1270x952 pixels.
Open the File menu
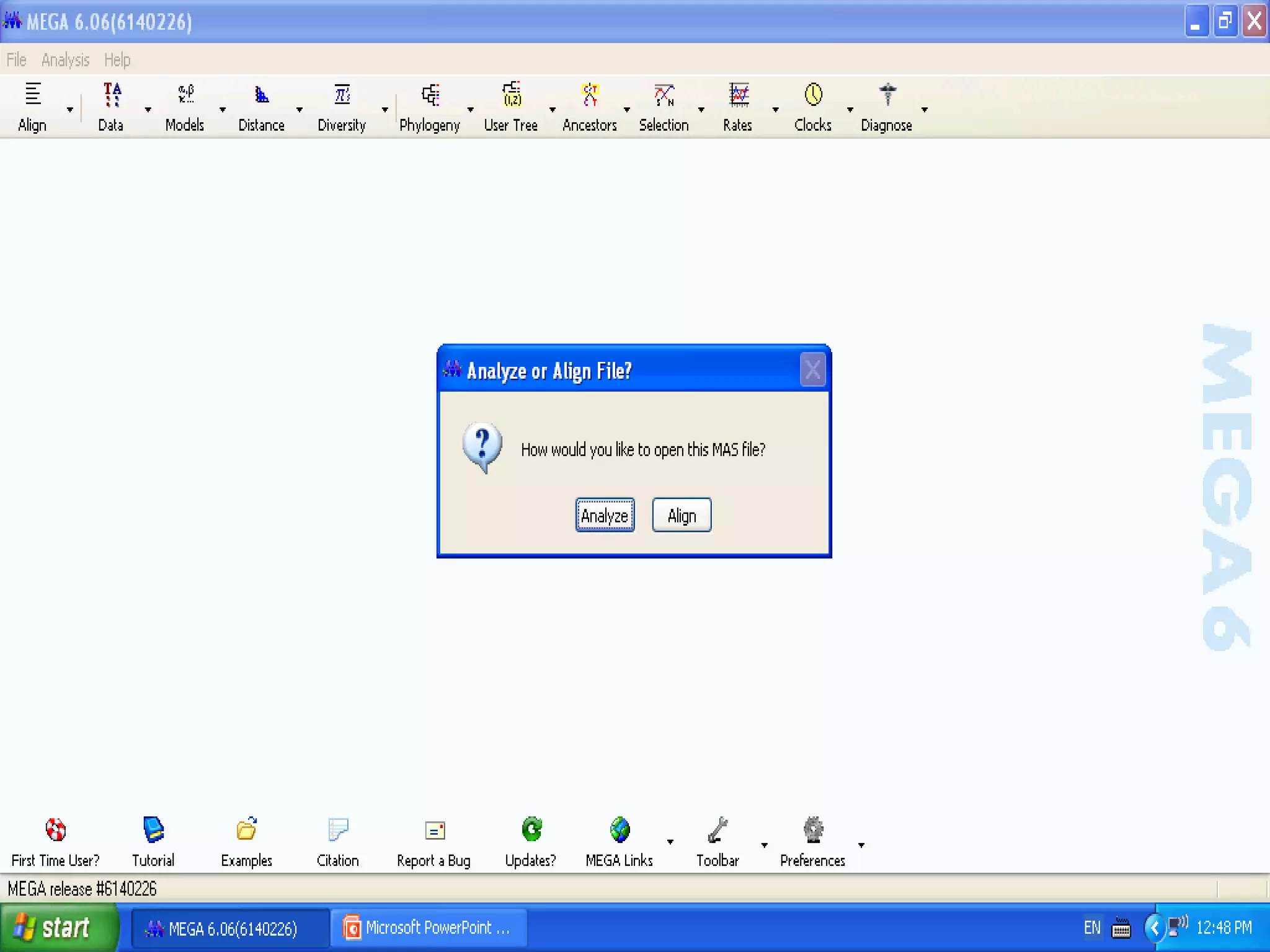click(x=17, y=60)
